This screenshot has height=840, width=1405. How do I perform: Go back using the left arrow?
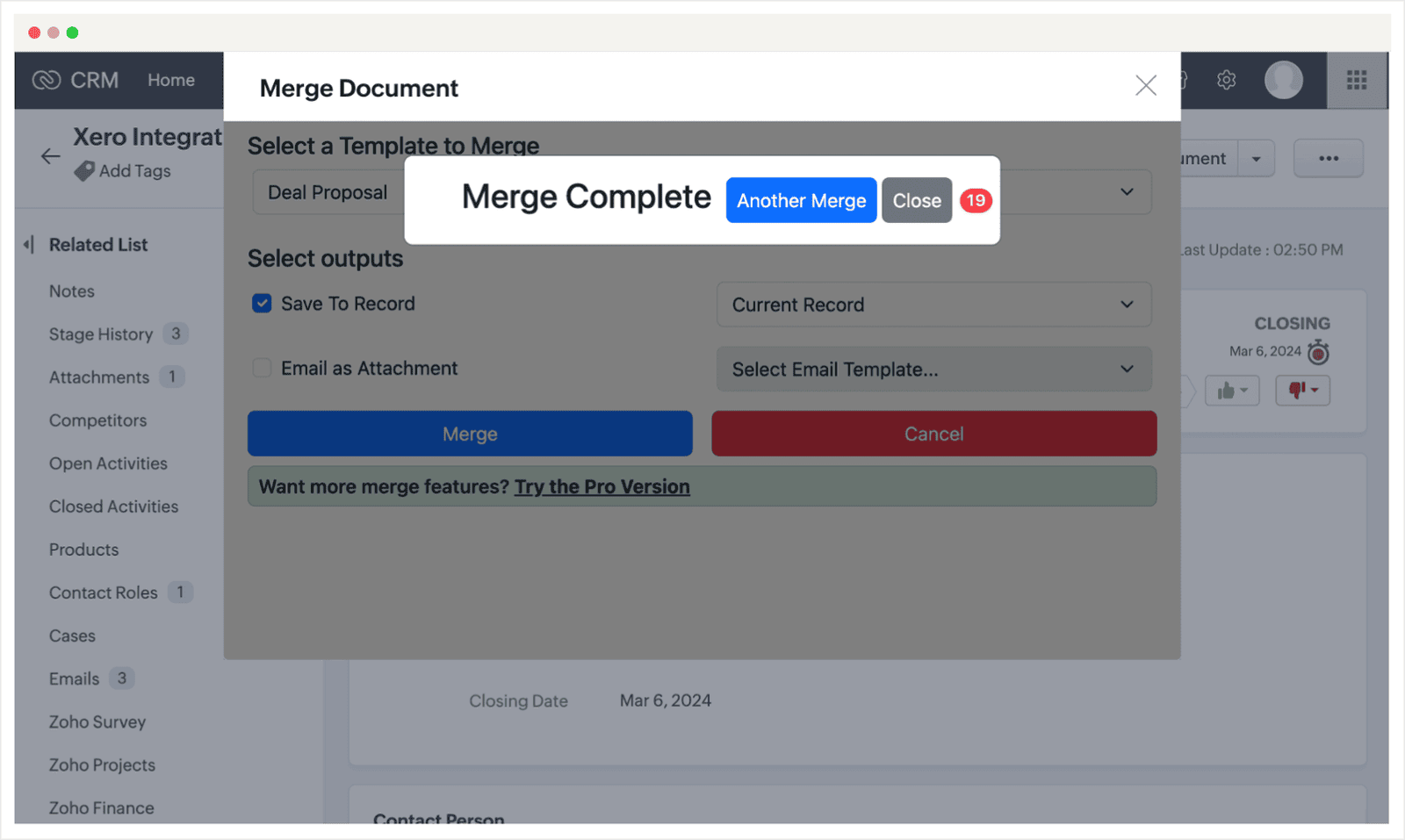[x=51, y=156]
